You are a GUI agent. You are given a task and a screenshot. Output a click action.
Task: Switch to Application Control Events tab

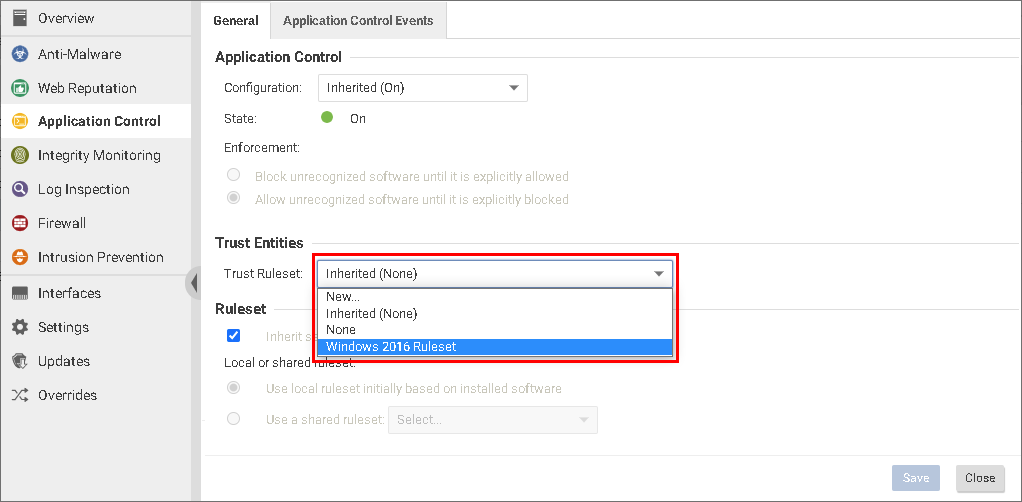pyautogui.click(x=358, y=20)
